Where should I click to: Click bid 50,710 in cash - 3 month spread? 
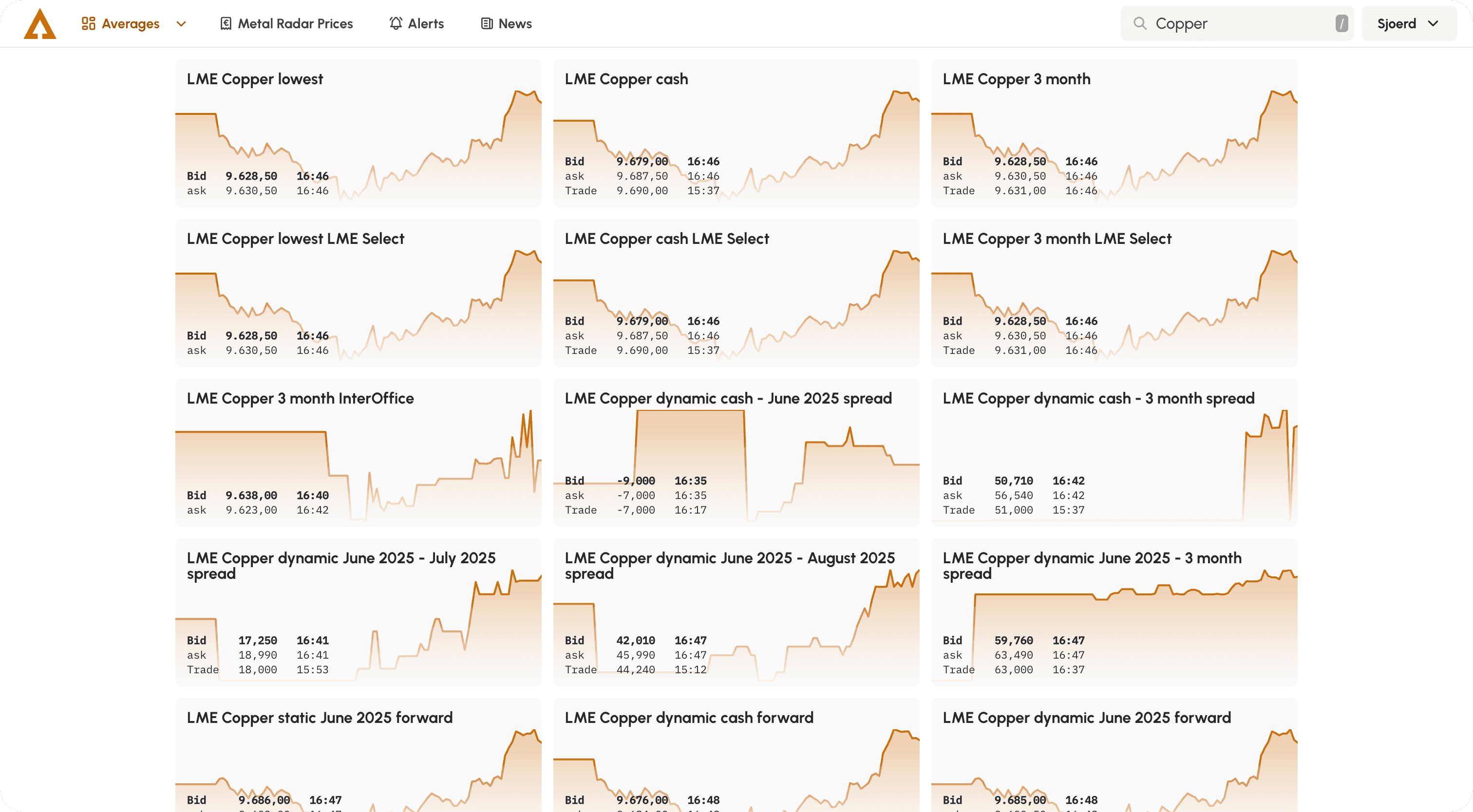pos(1014,481)
